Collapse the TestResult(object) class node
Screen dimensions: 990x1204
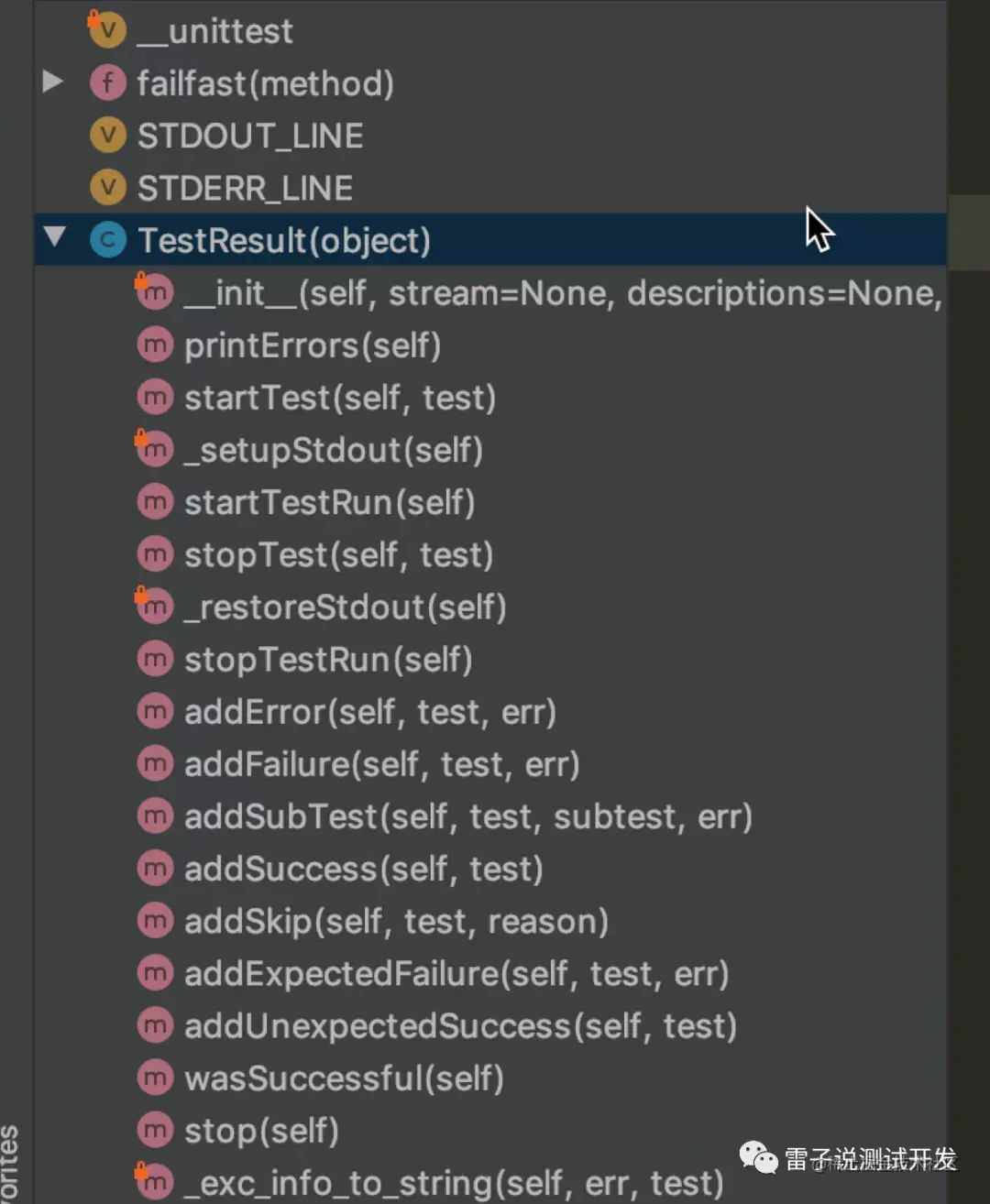point(55,238)
